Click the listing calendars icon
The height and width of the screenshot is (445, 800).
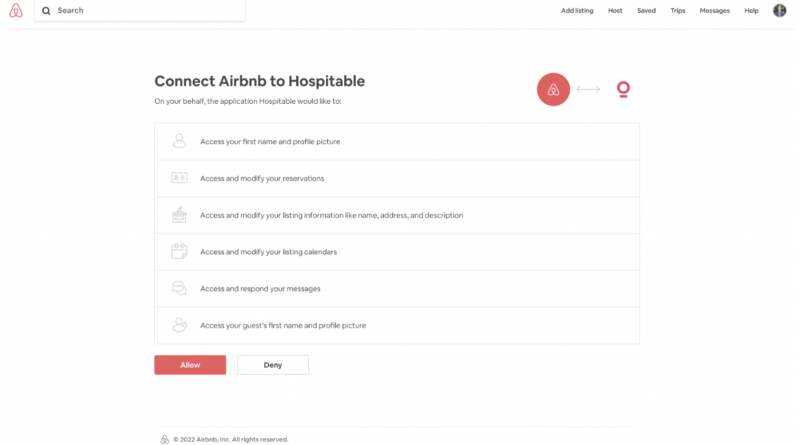click(x=179, y=251)
